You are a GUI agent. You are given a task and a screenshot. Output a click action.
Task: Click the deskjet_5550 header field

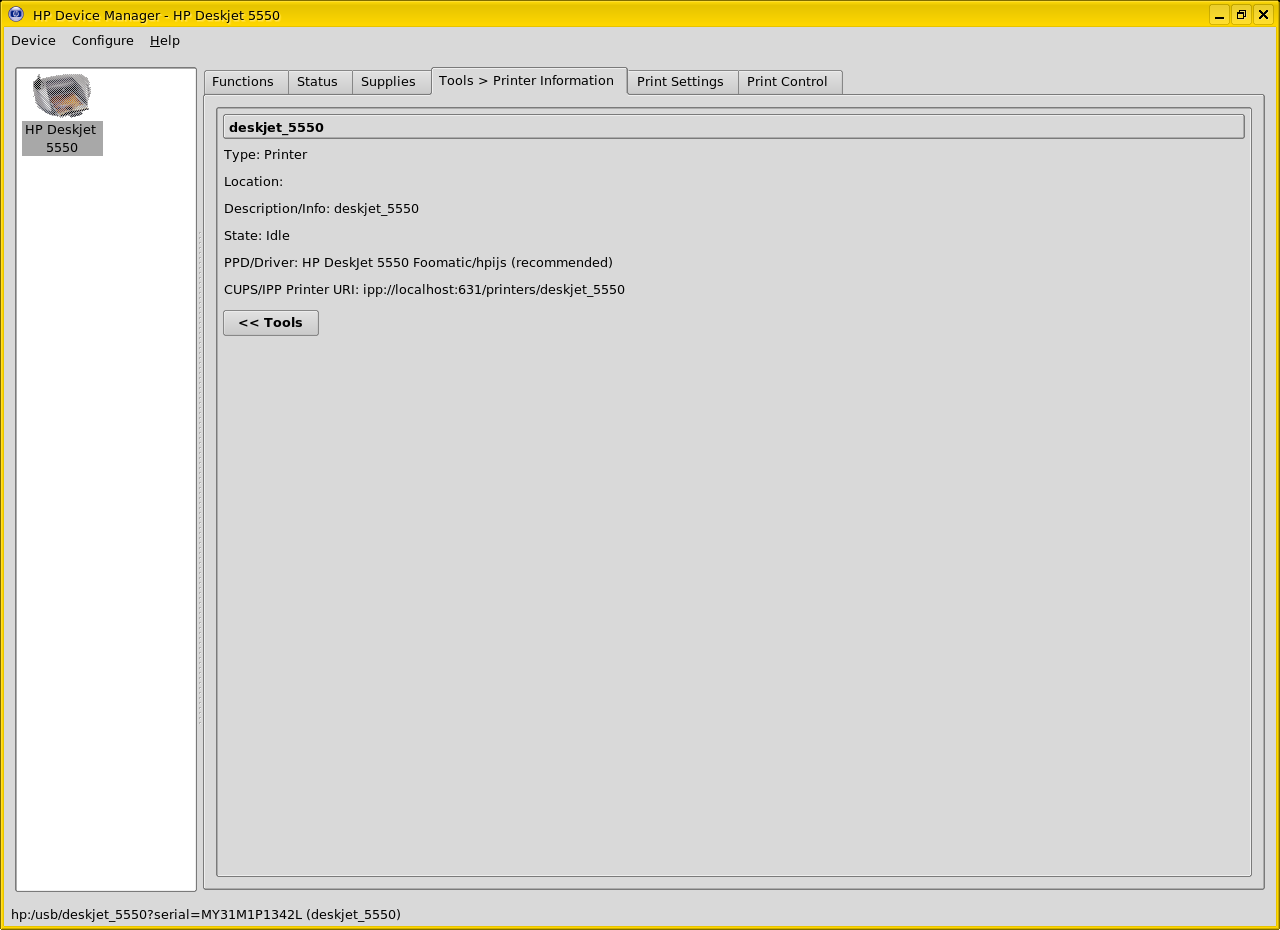click(x=734, y=127)
